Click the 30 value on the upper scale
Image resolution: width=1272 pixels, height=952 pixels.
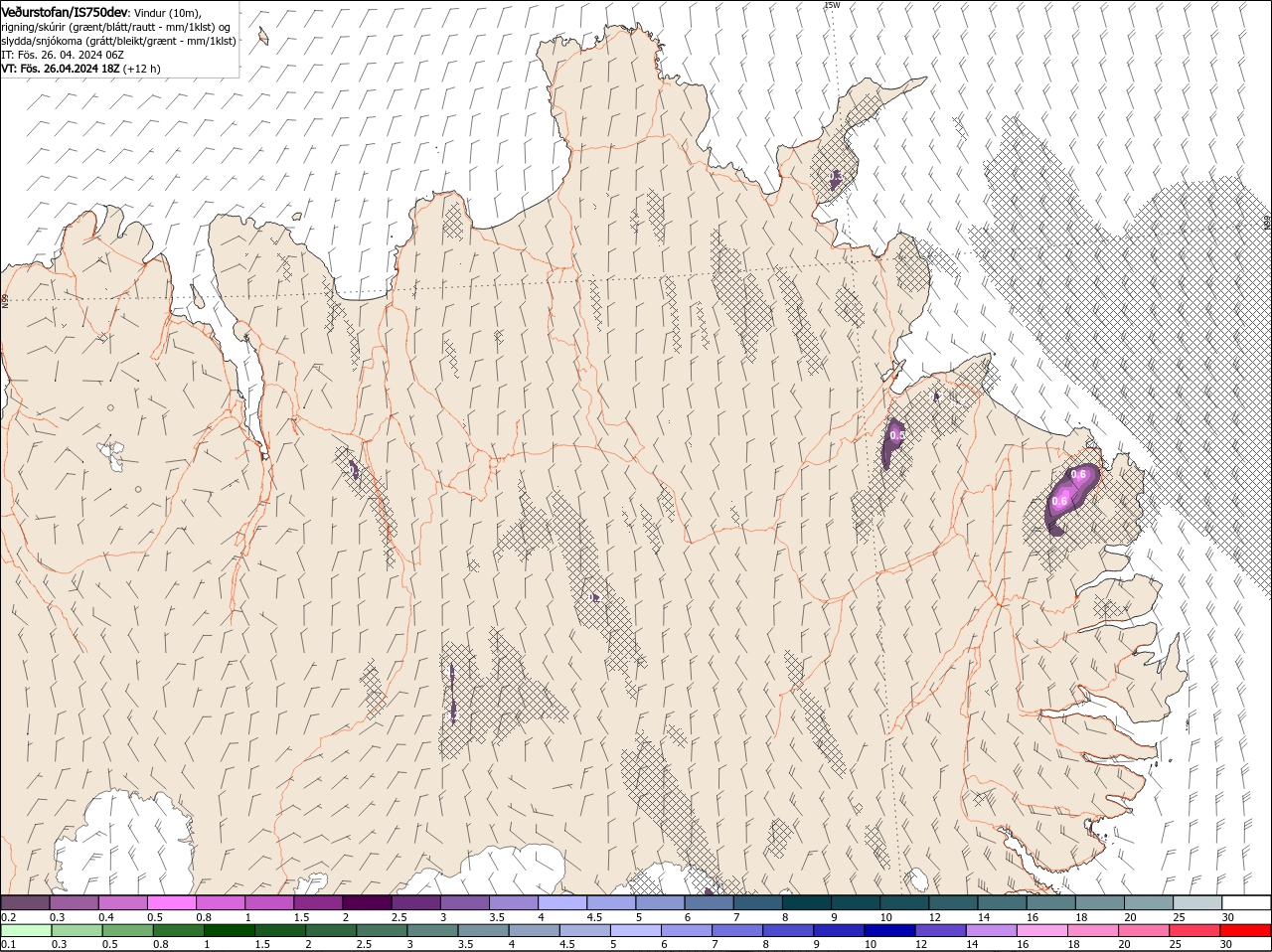[x=1228, y=916]
